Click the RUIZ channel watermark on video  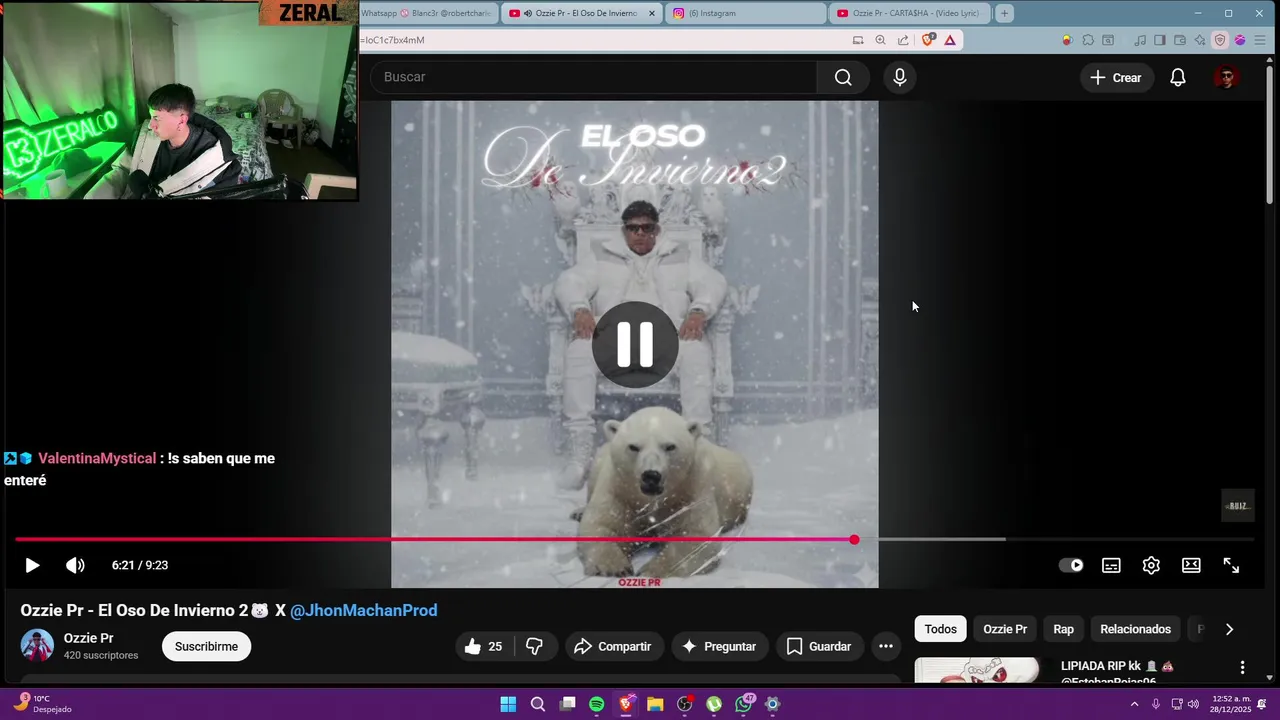[x=1238, y=506]
